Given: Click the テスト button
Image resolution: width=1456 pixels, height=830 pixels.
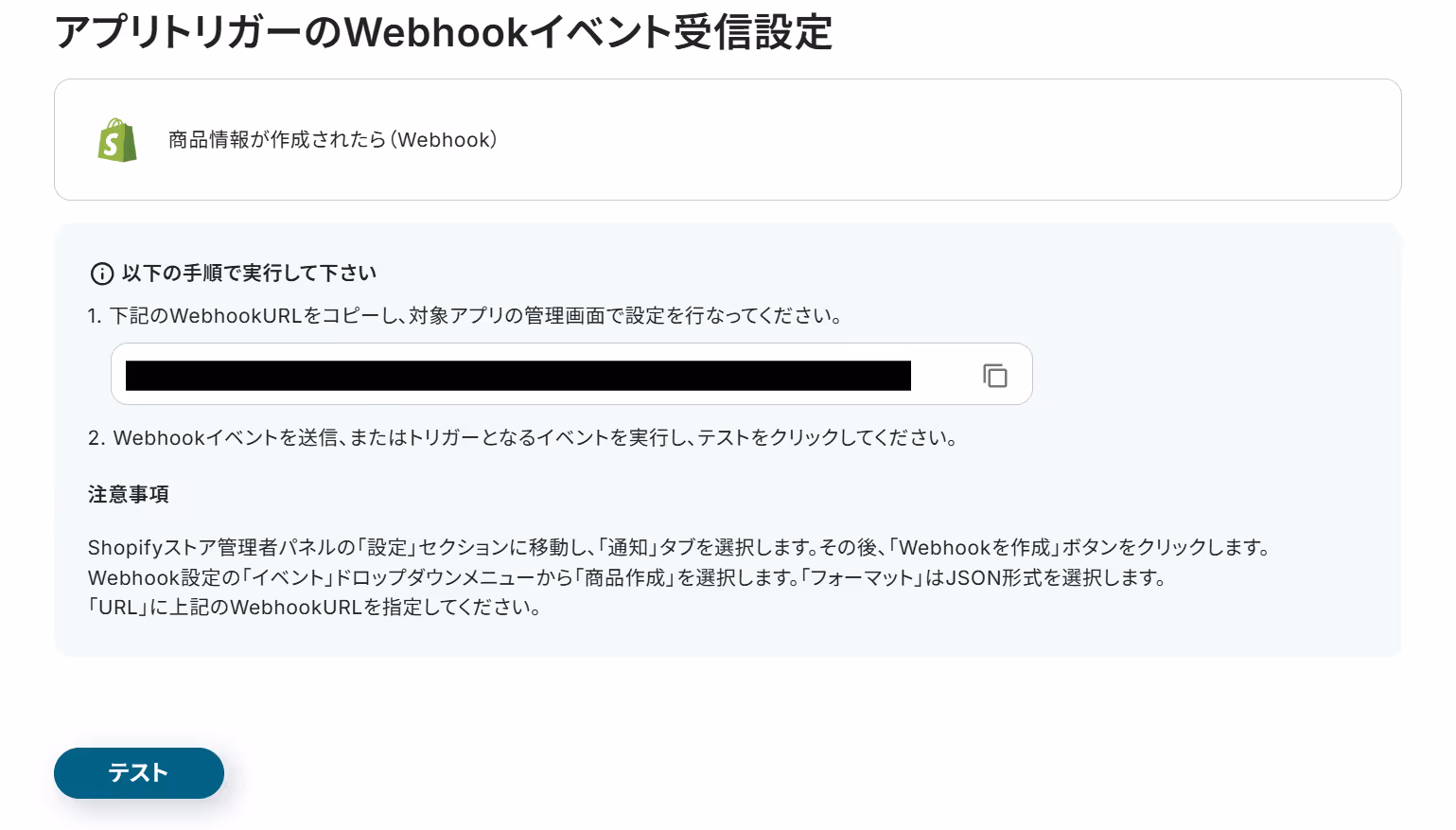Looking at the screenshot, I should pyautogui.click(x=139, y=773).
